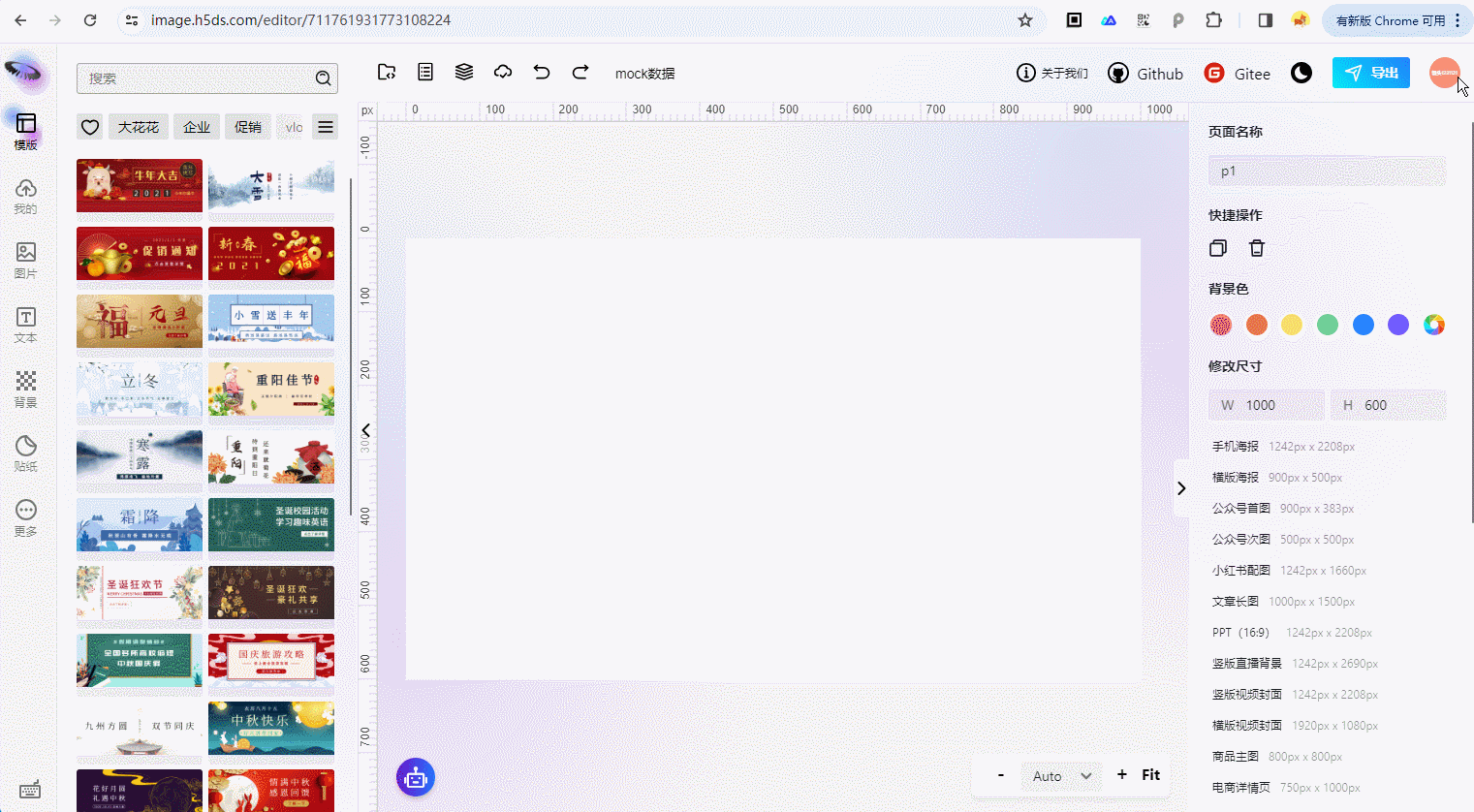Open the layers toolbar icon

[x=464, y=73]
